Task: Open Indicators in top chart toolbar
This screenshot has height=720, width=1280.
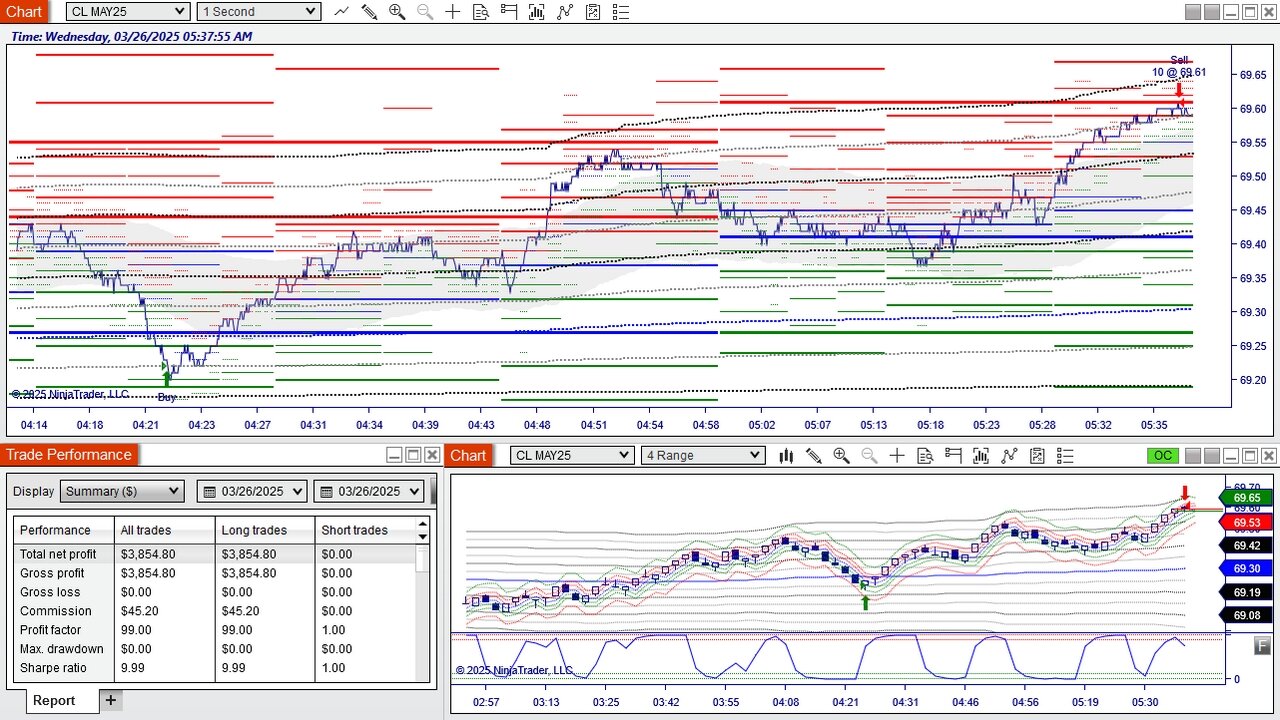Action: tap(565, 12)
